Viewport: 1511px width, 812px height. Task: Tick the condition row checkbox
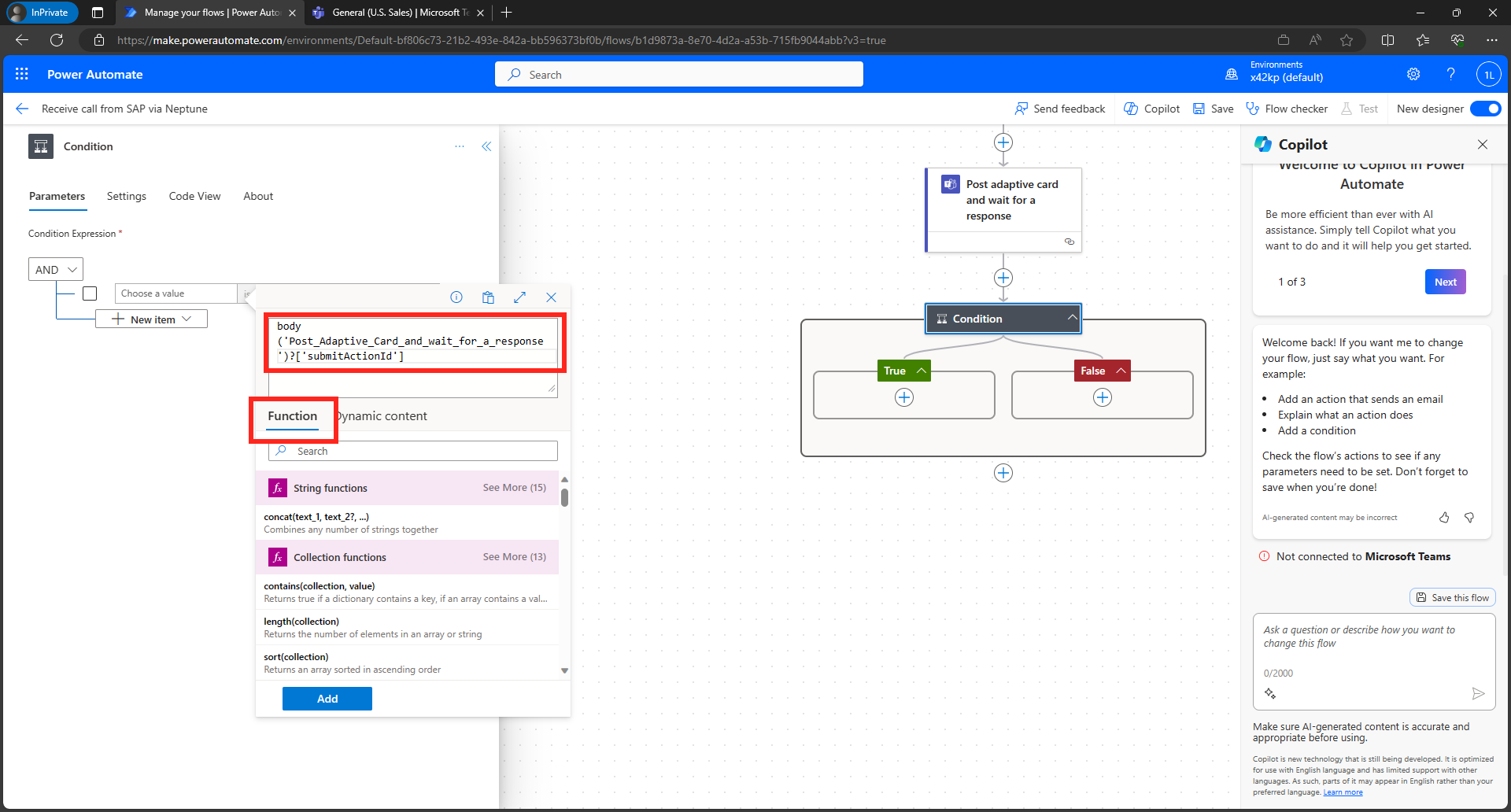tap(90, 293)
